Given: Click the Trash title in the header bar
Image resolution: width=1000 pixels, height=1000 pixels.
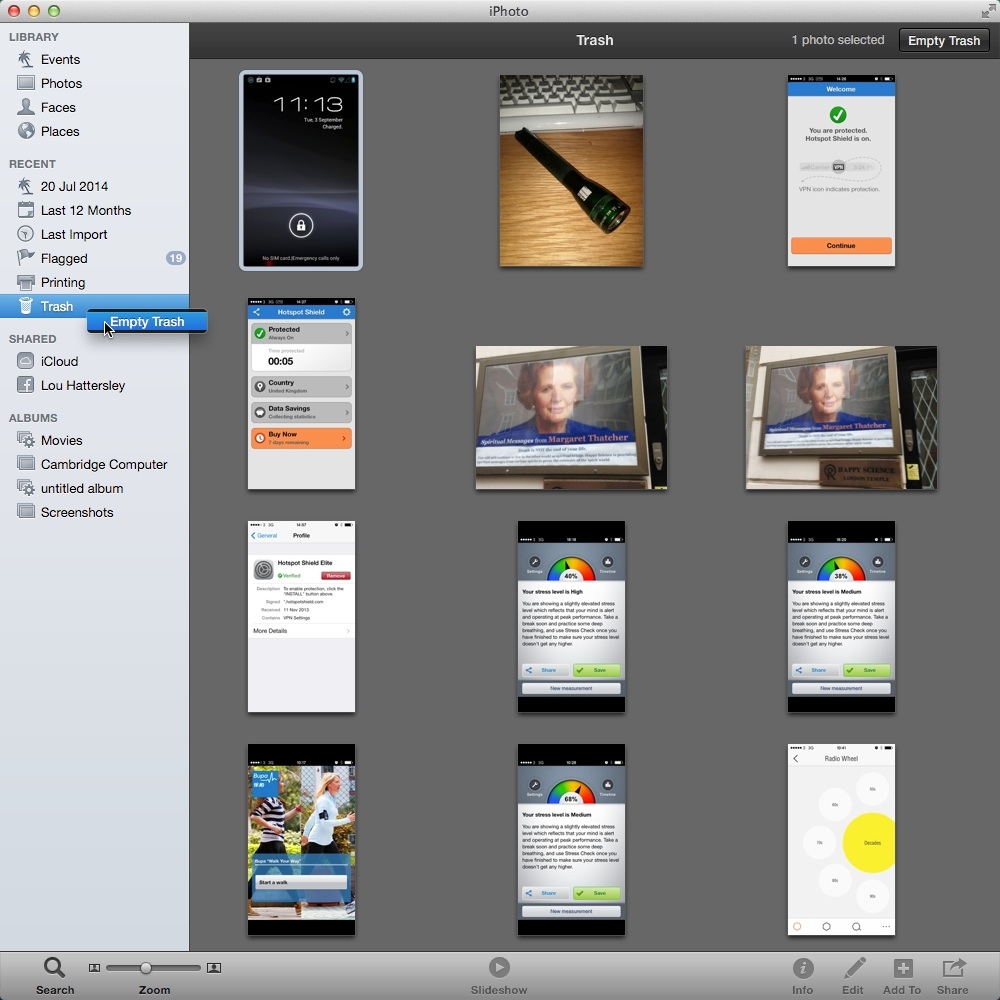Looking at the screenshot, I should [594, 40].
